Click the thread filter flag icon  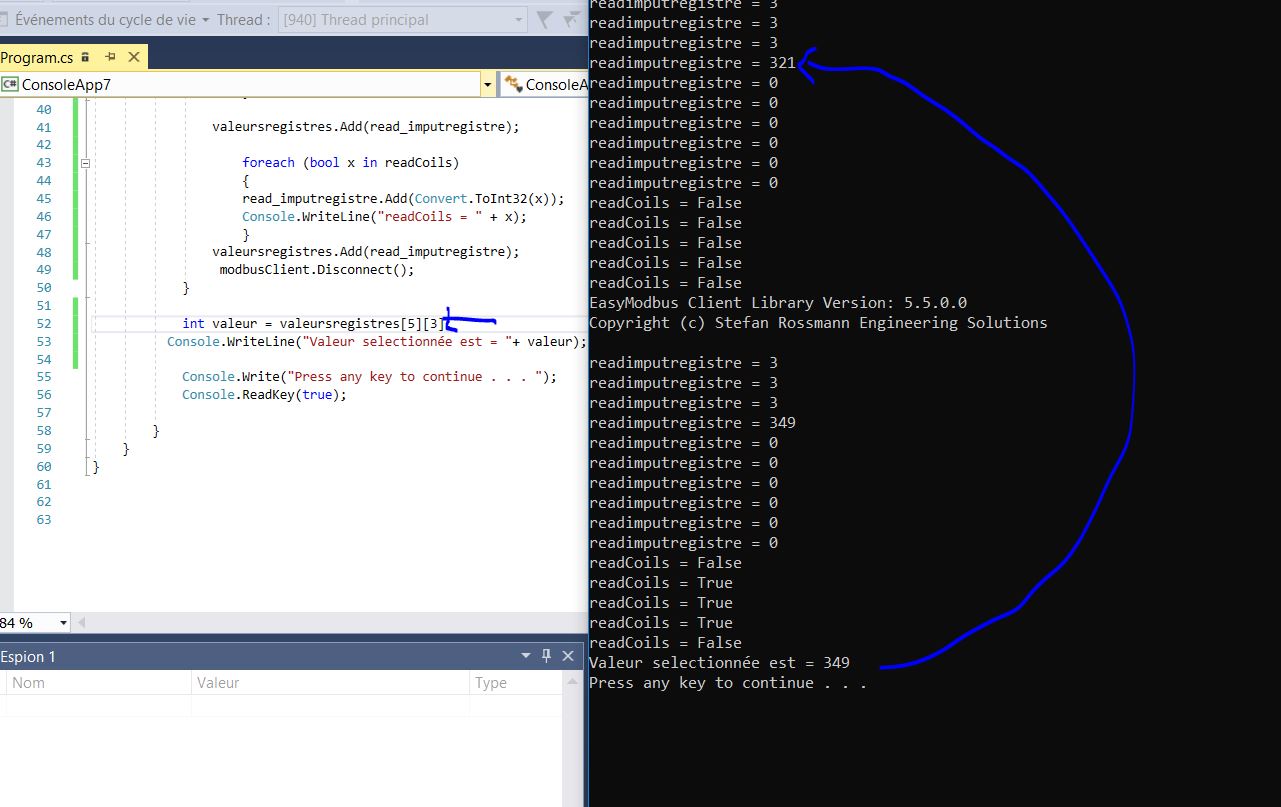pos(544,19)
